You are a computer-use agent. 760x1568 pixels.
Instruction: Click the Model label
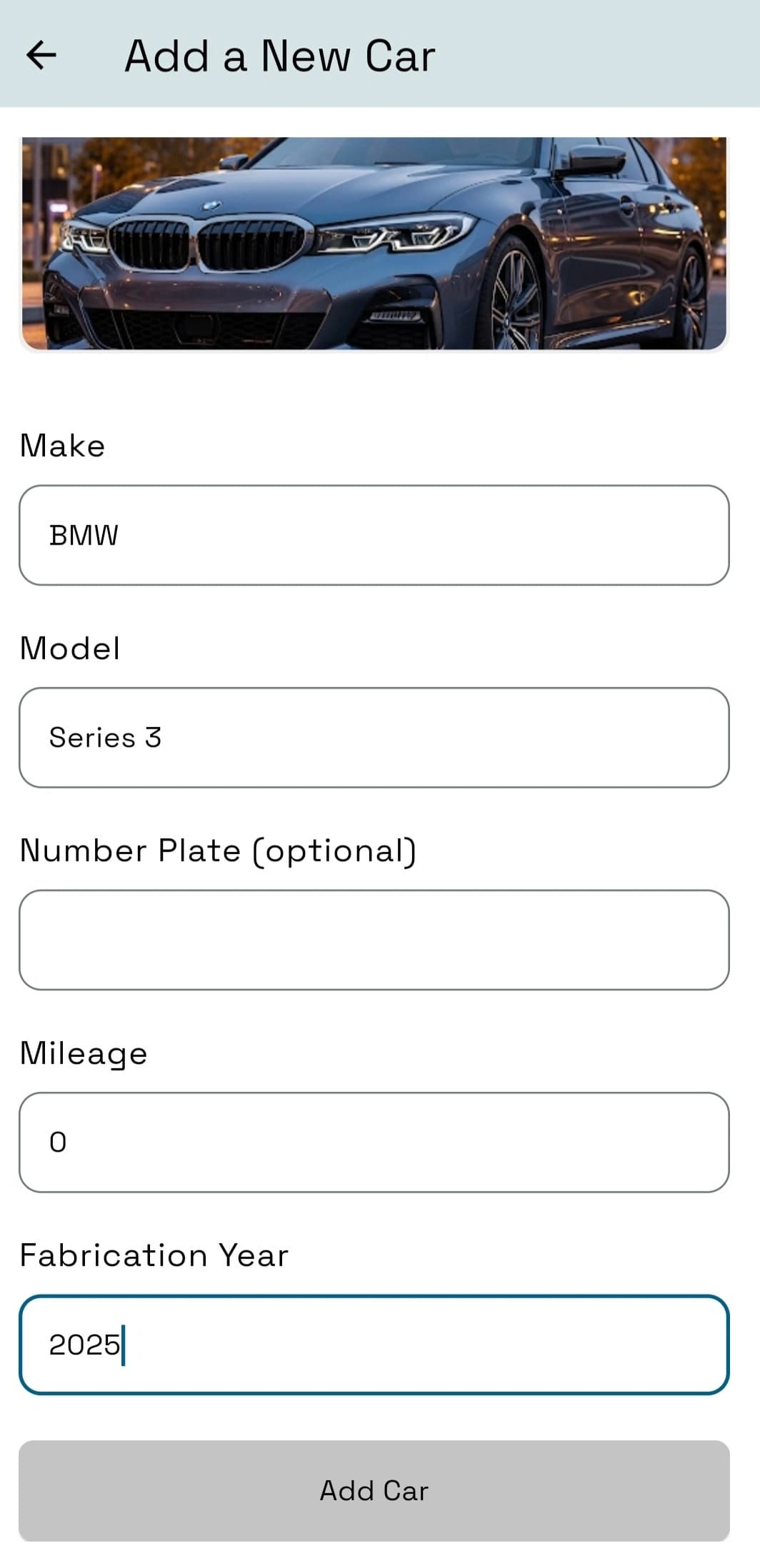click(70, 648)
